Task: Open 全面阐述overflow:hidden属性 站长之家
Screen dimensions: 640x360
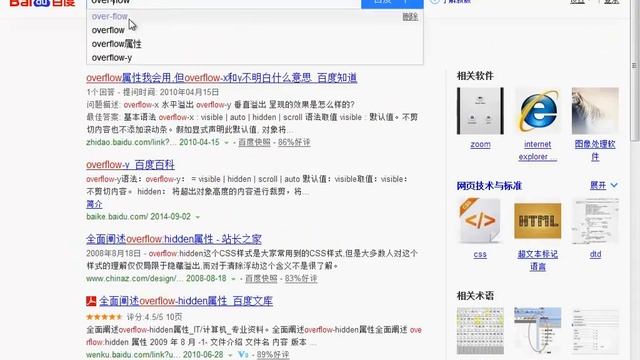Action: [x=174, y=239]
